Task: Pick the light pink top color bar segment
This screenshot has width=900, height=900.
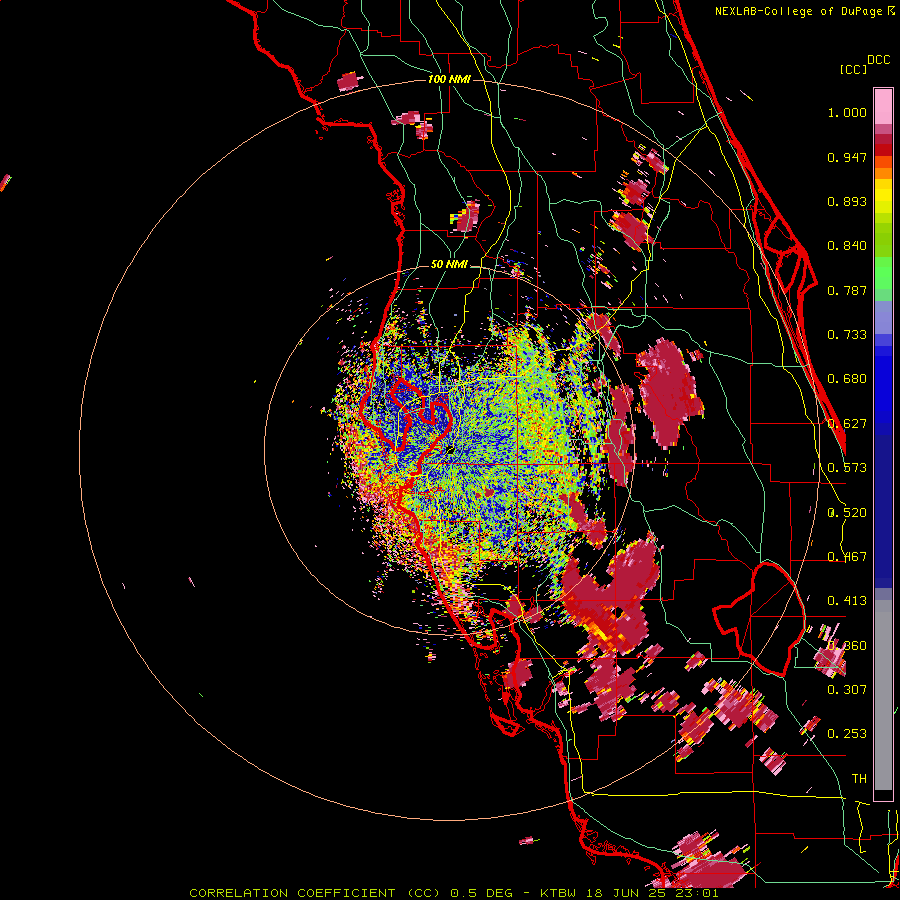Action: pos(883,107)
